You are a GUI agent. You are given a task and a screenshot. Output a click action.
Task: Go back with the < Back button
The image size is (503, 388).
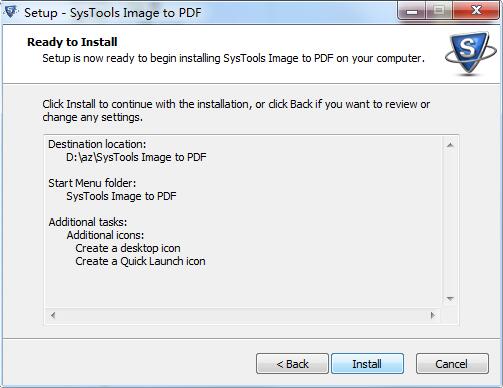point(292,364)
